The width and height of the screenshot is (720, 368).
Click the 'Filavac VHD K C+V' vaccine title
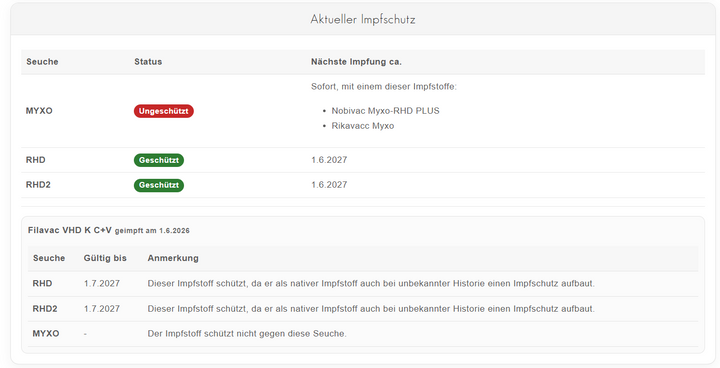tap(70, 230)
